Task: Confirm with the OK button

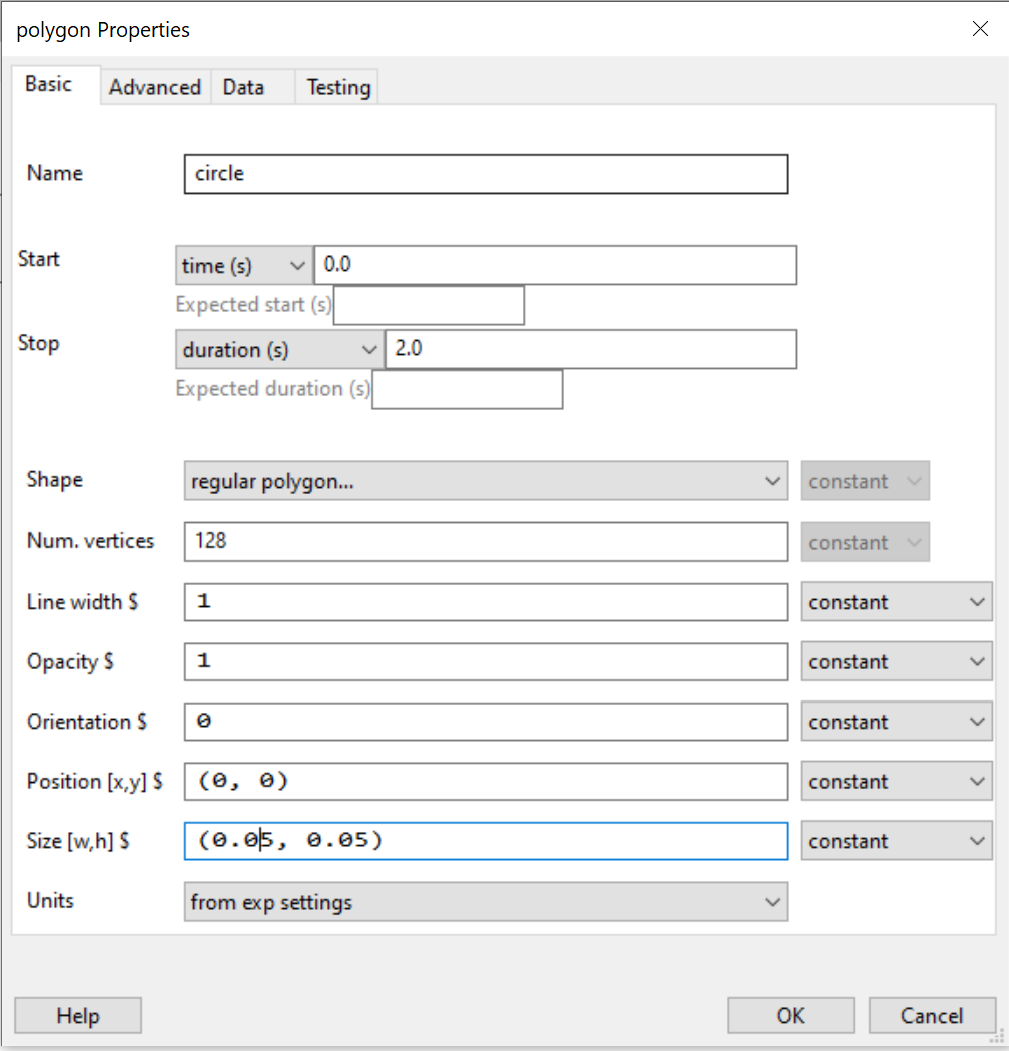Action: click(790, 1016)
